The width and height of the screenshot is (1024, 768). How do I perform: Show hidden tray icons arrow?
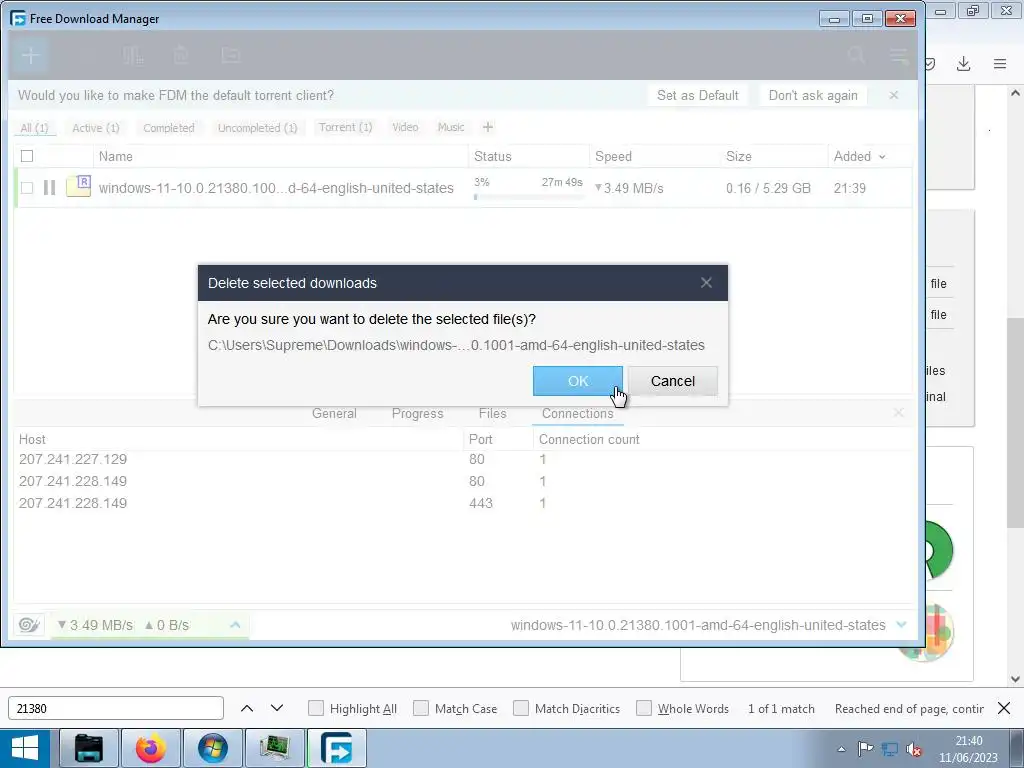click(x=841, y=749)
